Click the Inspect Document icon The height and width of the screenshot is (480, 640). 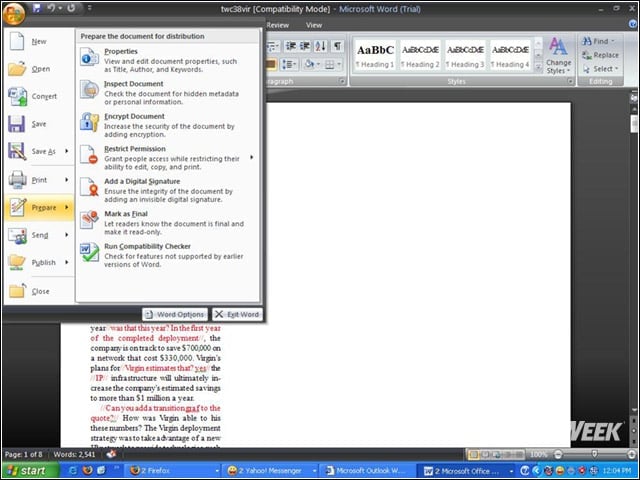(x=89, y=89)
